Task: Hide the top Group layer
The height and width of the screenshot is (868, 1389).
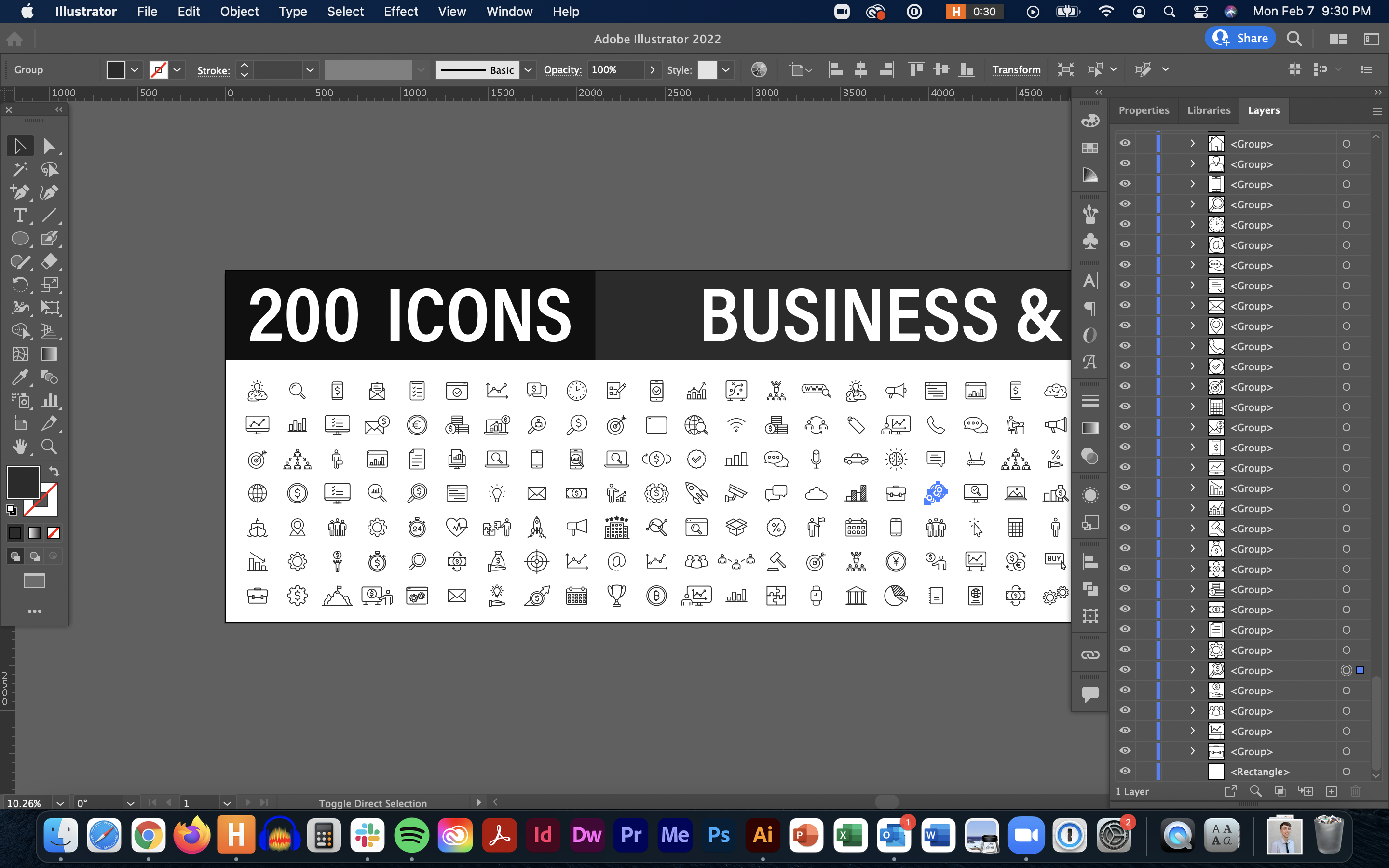Action: tap(1126, 144)
